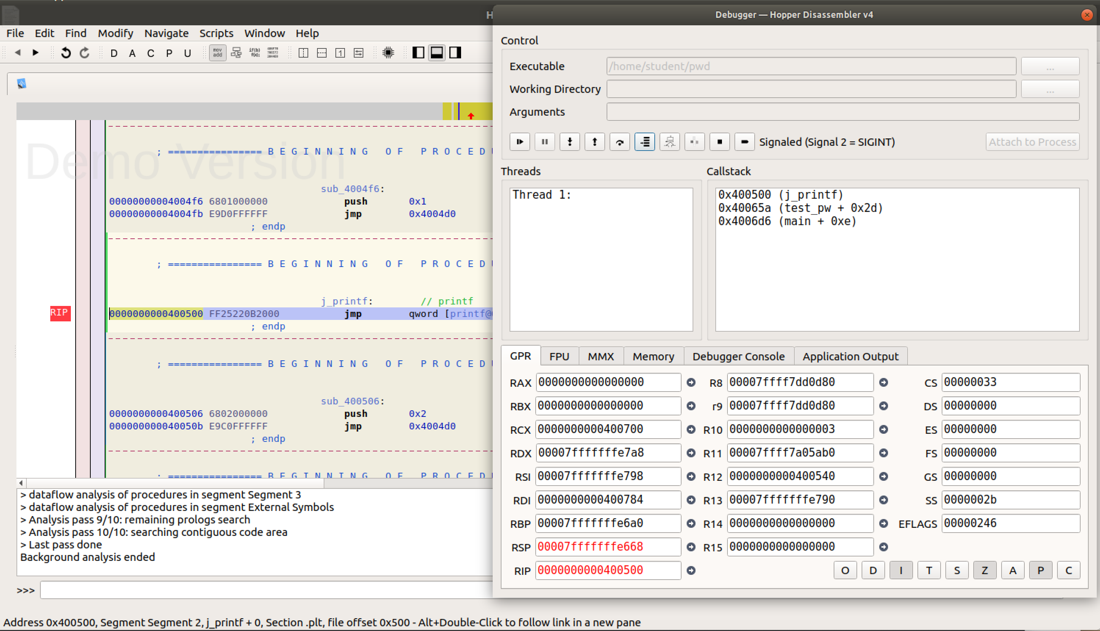
Task: Mark selection as procedure with P button
Action: pyautogui.click(x=169, y=53)
